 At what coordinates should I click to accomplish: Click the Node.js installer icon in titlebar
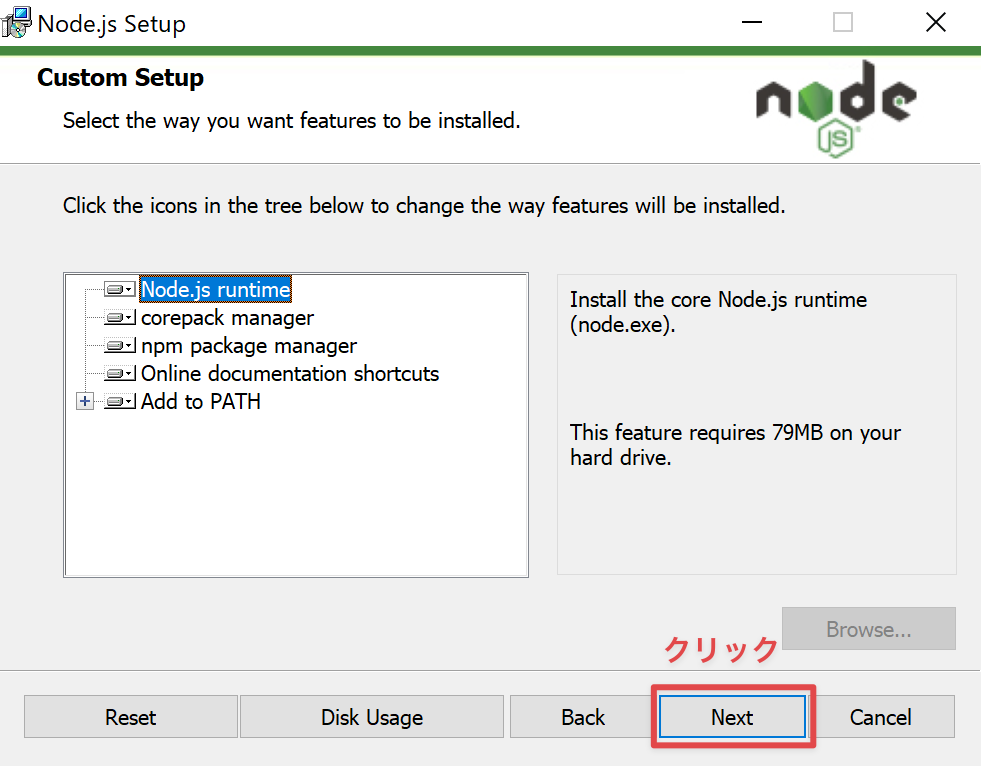click(x=17, y=21)
